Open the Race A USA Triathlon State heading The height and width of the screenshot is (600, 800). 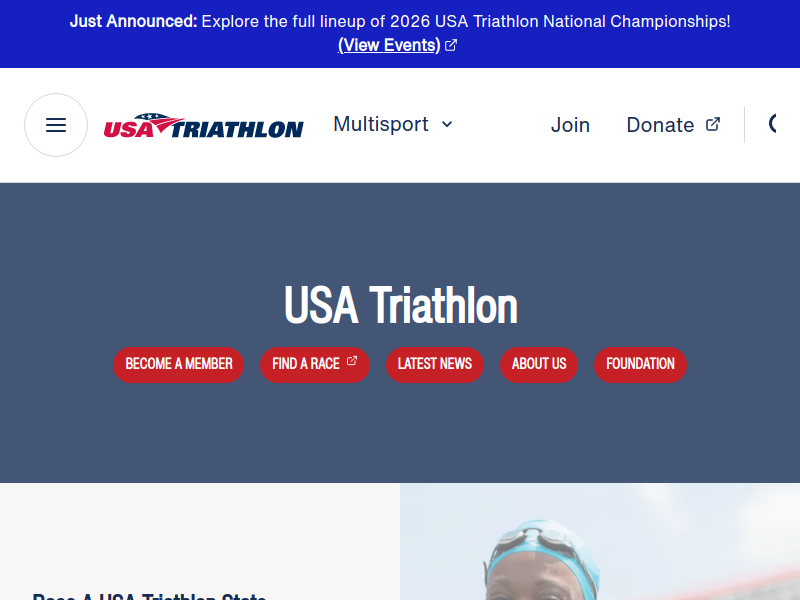[x=150, y=596]
